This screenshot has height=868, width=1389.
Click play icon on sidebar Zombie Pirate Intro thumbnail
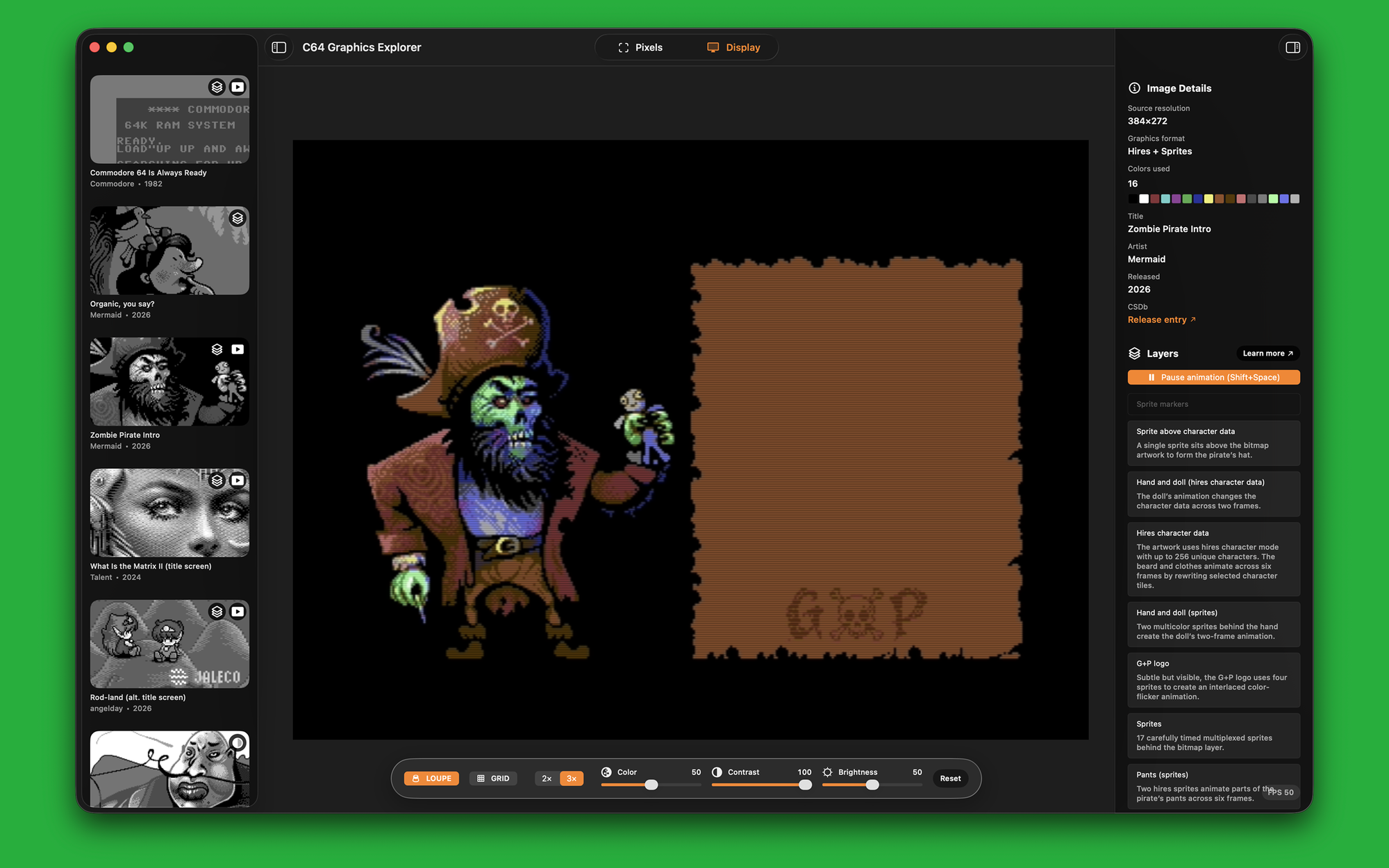[238, 349]
